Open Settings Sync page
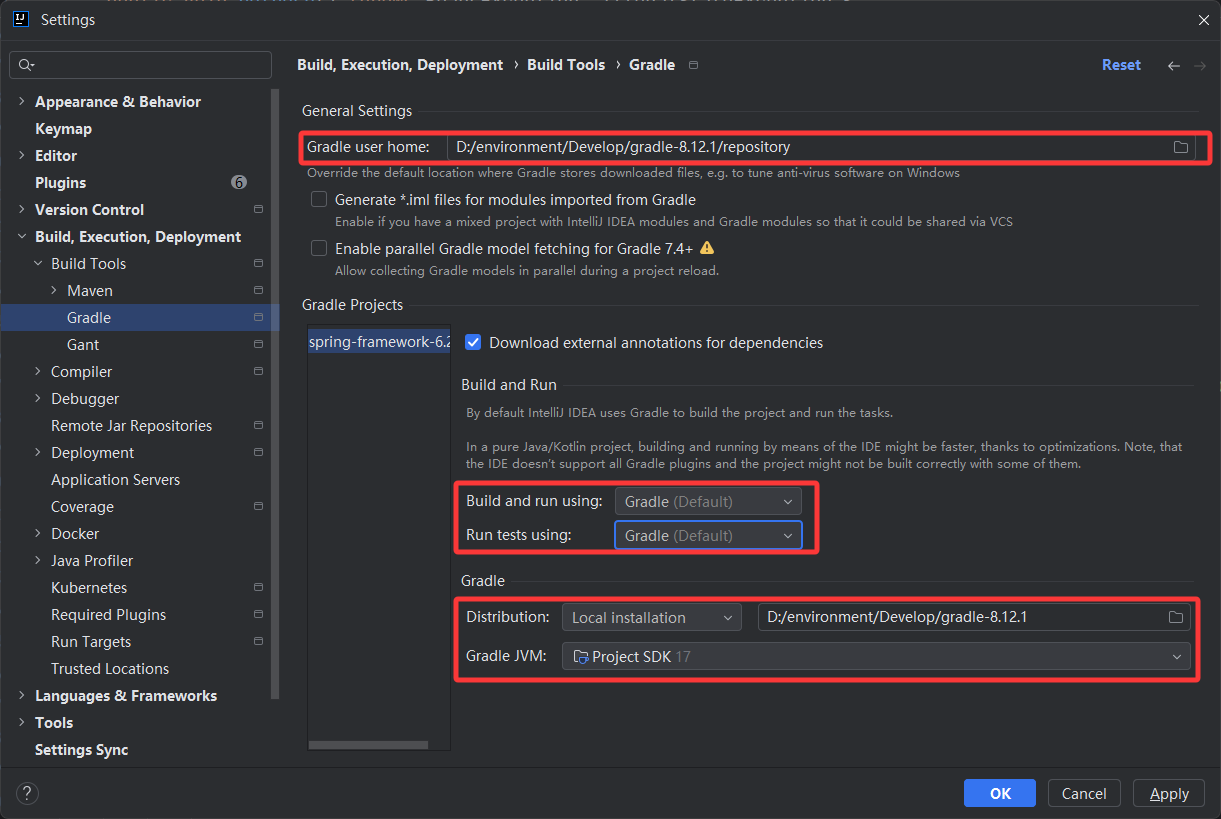 81,750
